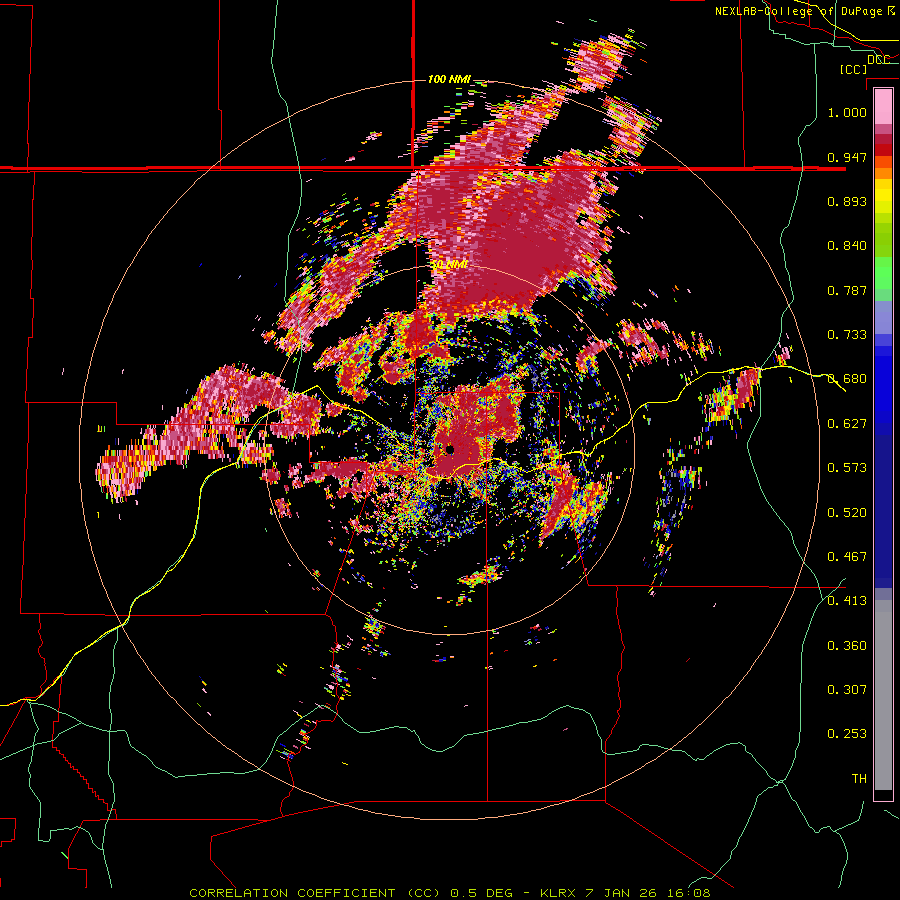This screenshot has height=900, width=900.
Task: Click the 50 NMI range ring label
Action: click(449, 264)
